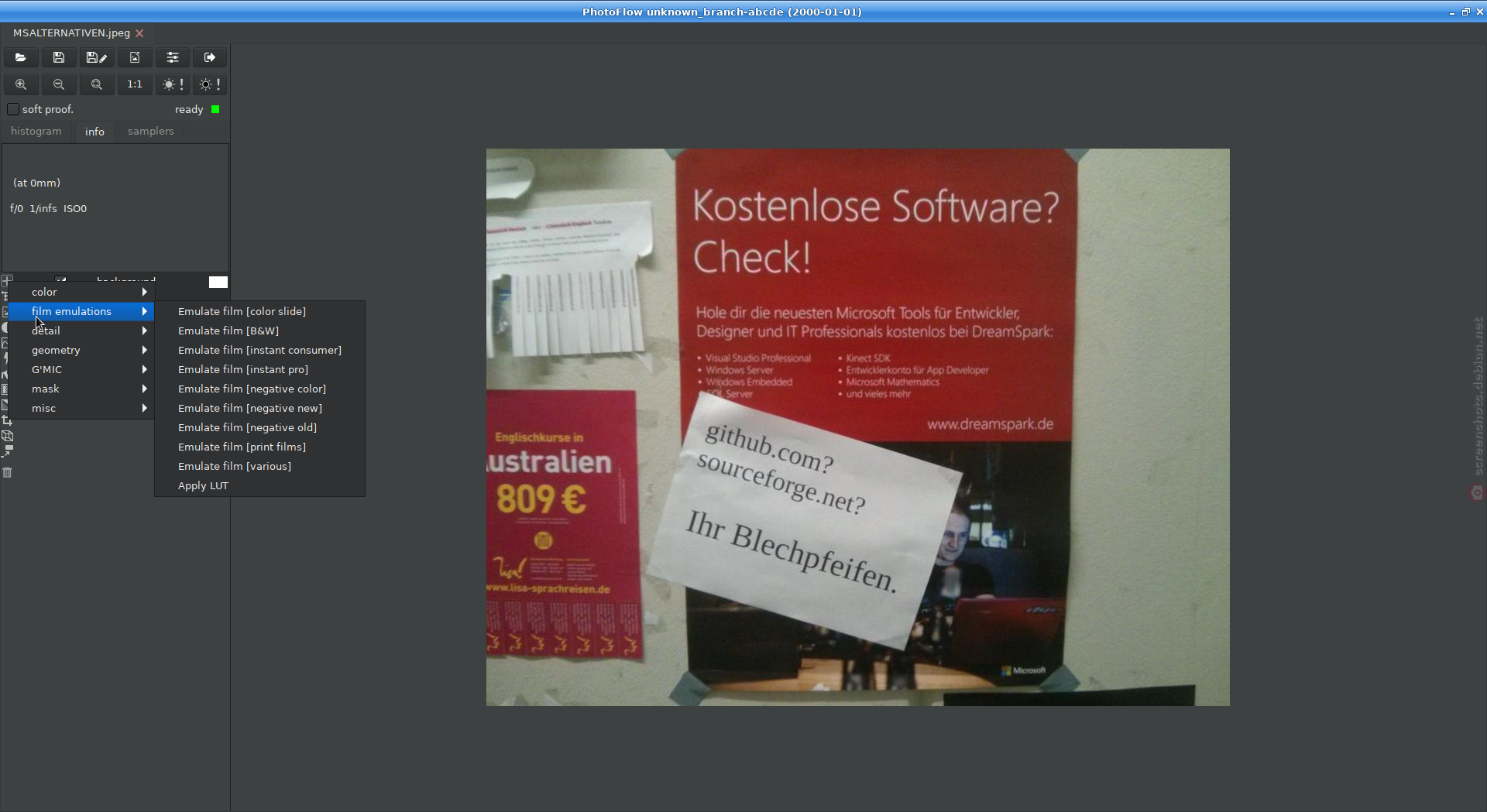
Task: Choose Emulate film [print films]
Action: click(x=259, y=447)
